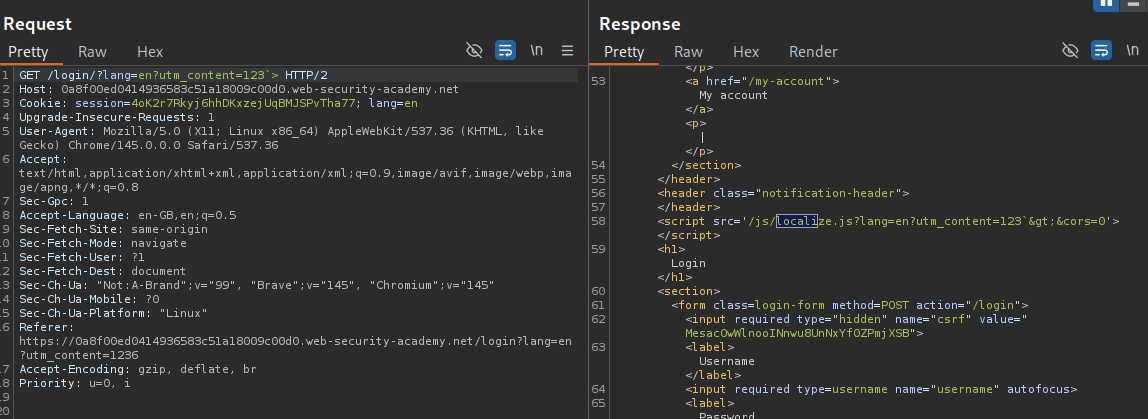The image size is (1148, 419).
Task: Open the Request panel hamburger options menu
Action: (x=567, y=51)
